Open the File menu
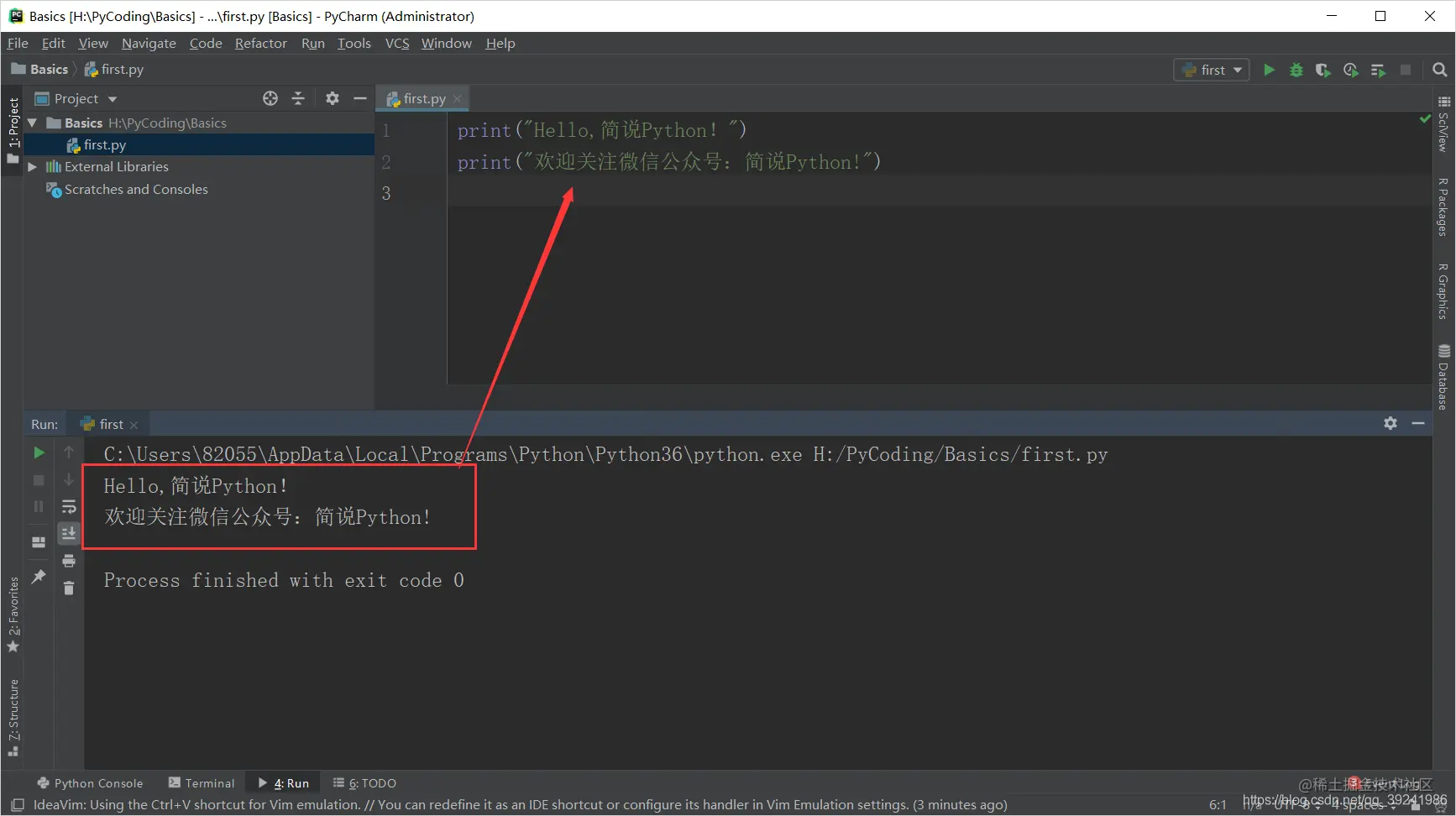The width and height of the screenshot is (1456, 816). coord(18,43)
